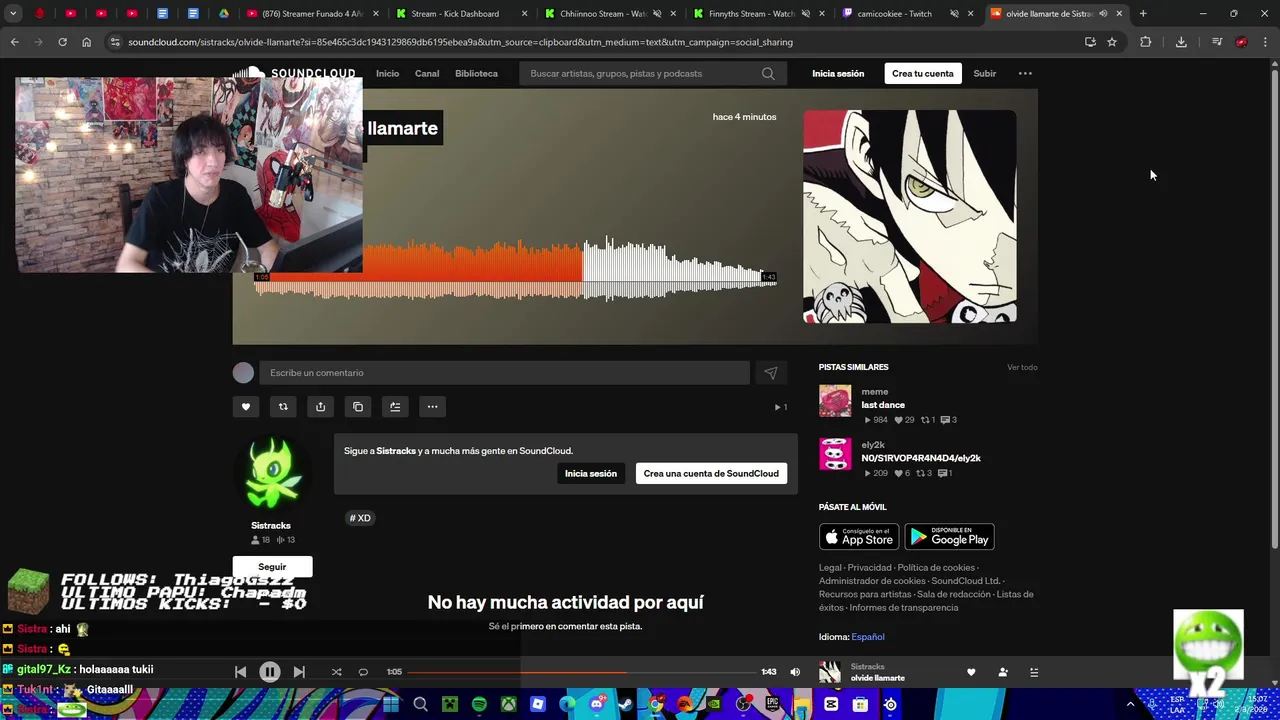
Task: Click Inicia sesión in the follow banner
Action: (x=591, y=474)
